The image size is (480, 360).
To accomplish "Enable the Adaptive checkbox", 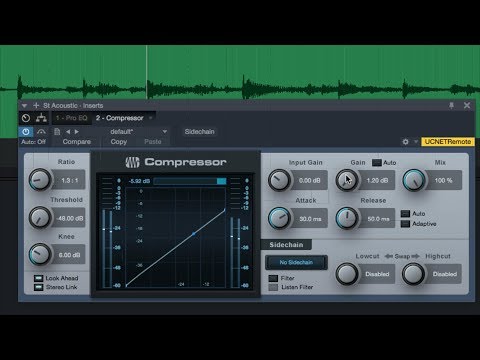I will [x=405, y=224].
